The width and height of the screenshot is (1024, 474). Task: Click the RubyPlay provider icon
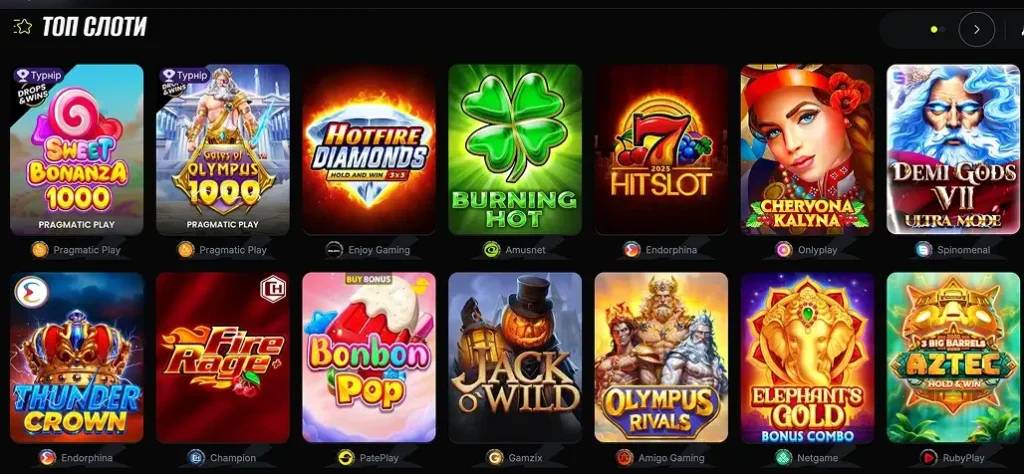(928, 458)
